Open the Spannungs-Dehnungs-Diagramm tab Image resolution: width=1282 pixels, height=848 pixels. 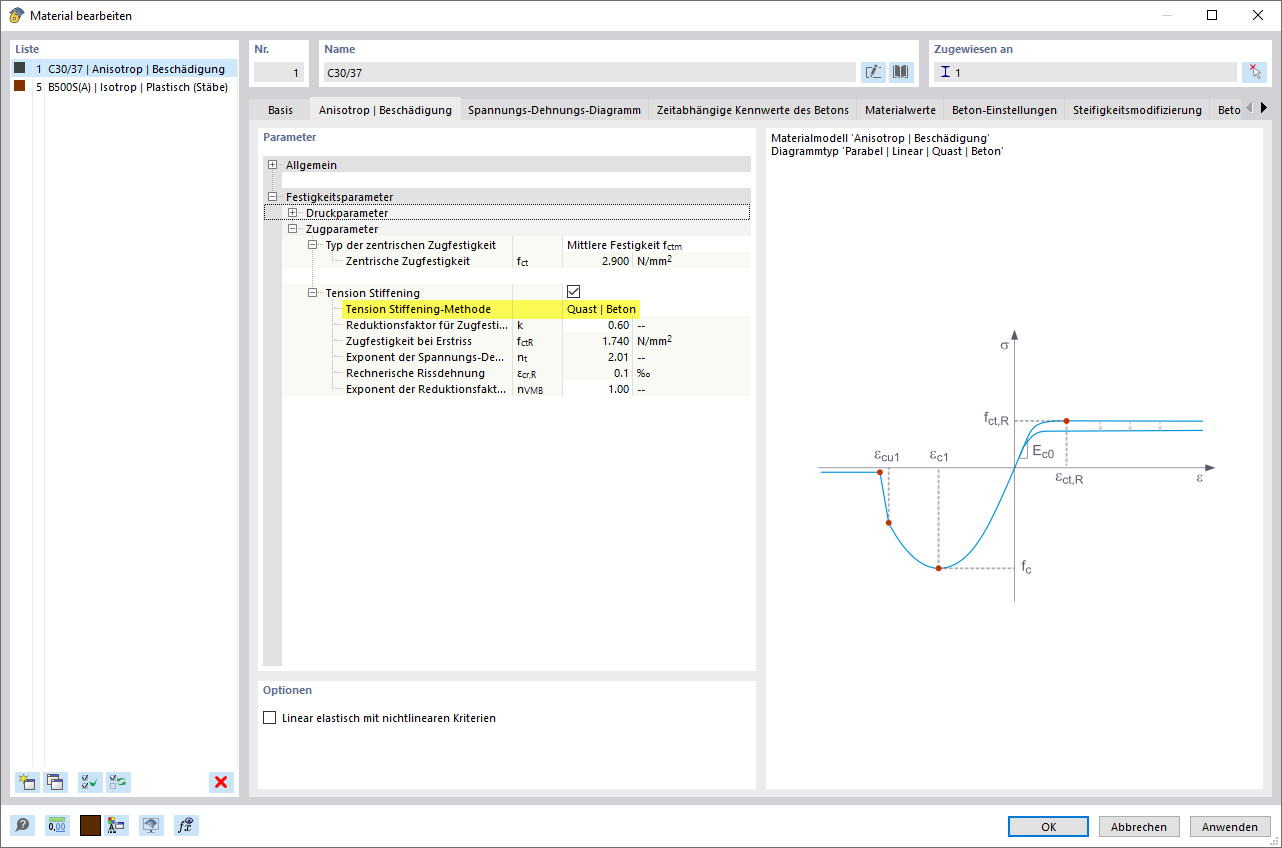coord(554,110)
